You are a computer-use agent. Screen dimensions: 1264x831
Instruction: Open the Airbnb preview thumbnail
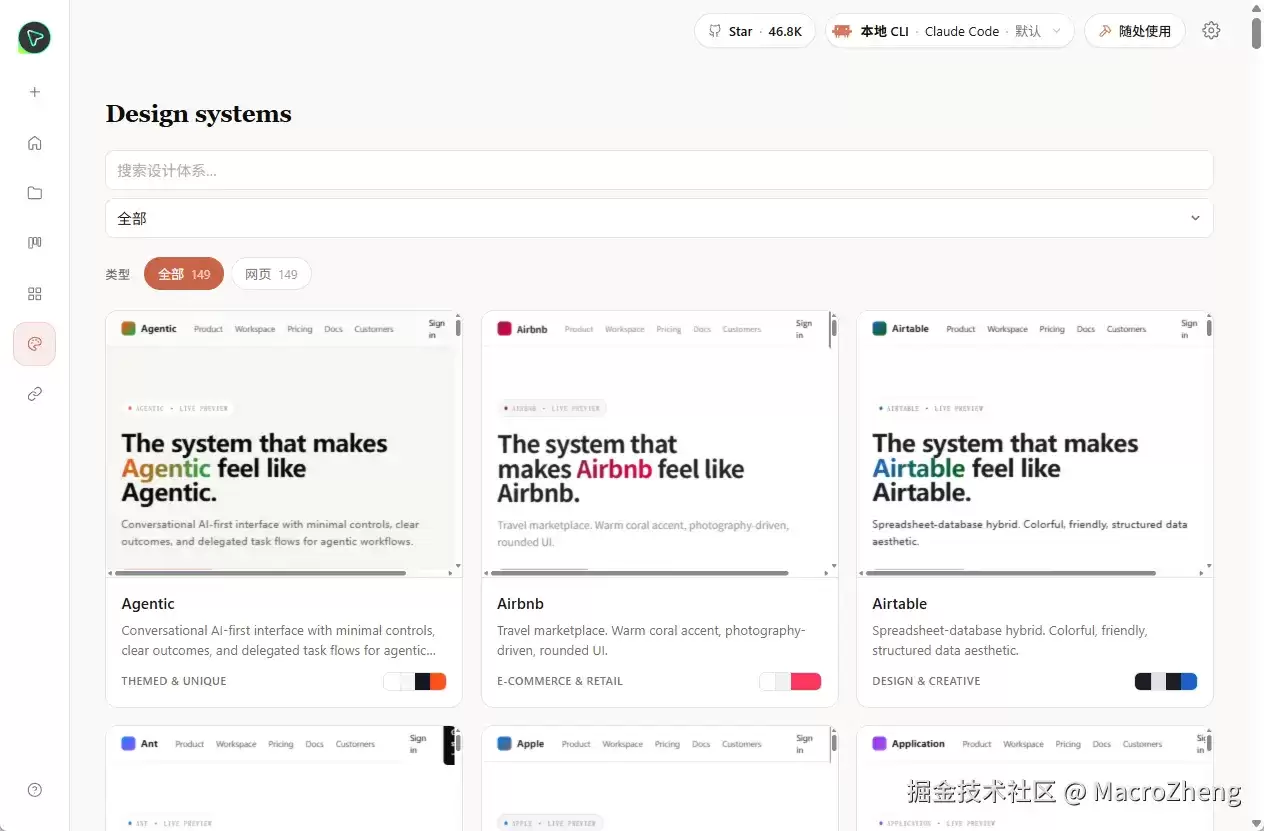point(659,444)
